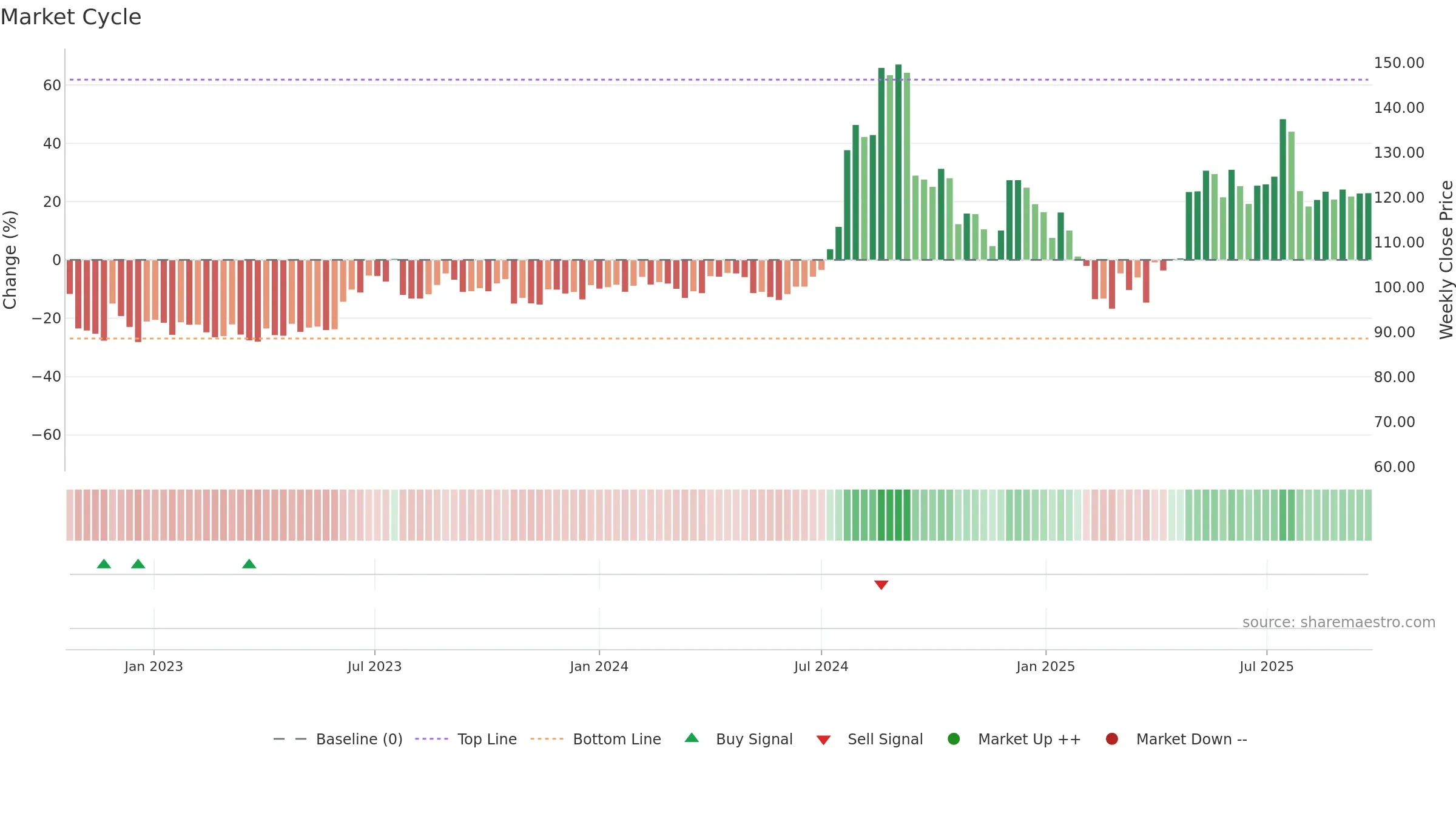Click the Change (%) axis label
Image resolution: width=1456 pixels, height=819 pixels.
[10, 260]
